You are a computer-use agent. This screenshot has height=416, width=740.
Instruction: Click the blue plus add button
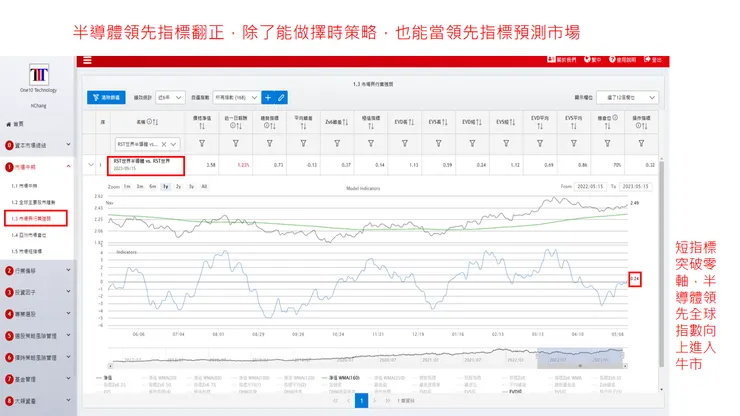pos(268,97)
